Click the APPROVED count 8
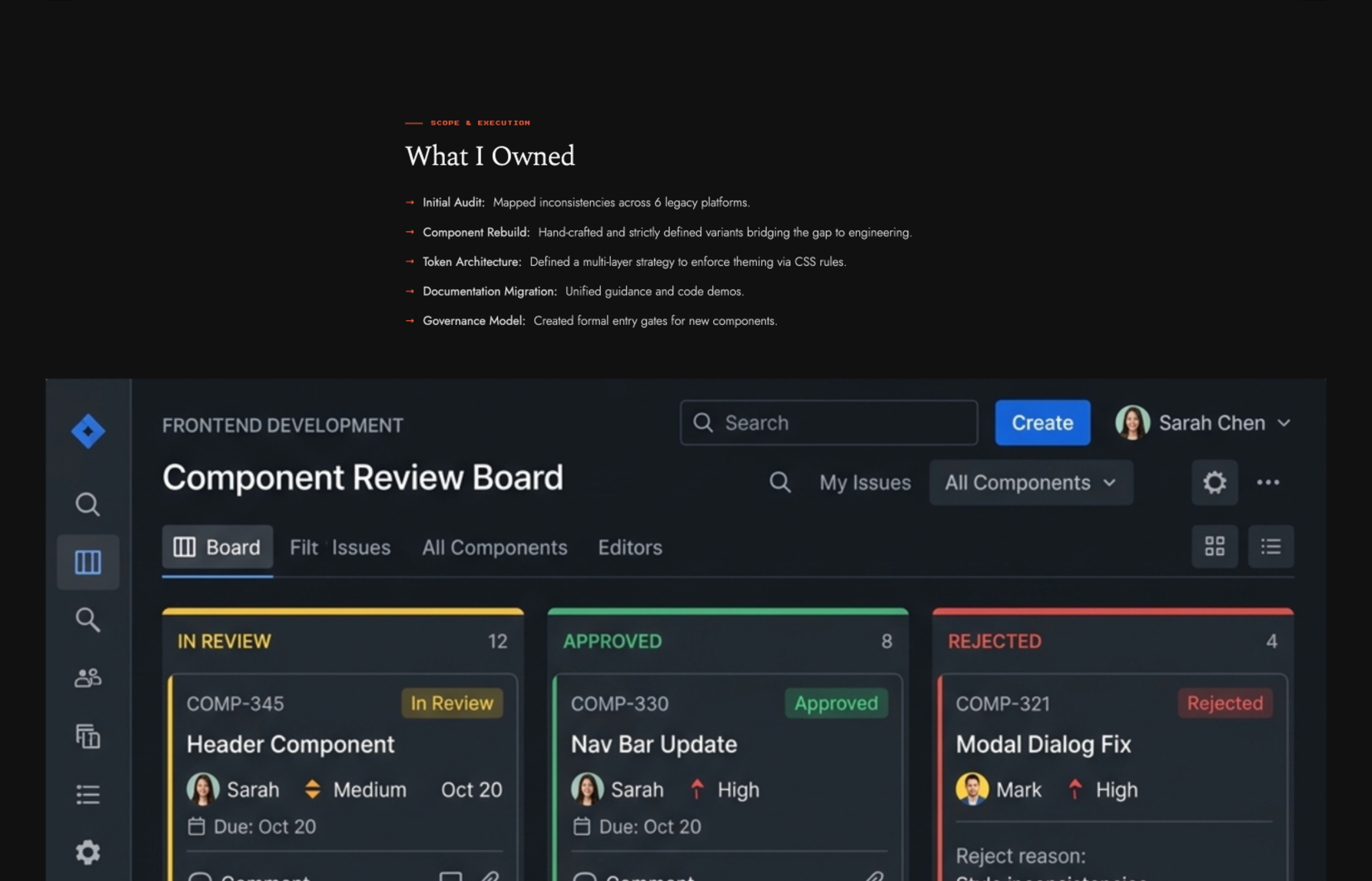This screenshot has width=1372, height=881. point(887,641)
